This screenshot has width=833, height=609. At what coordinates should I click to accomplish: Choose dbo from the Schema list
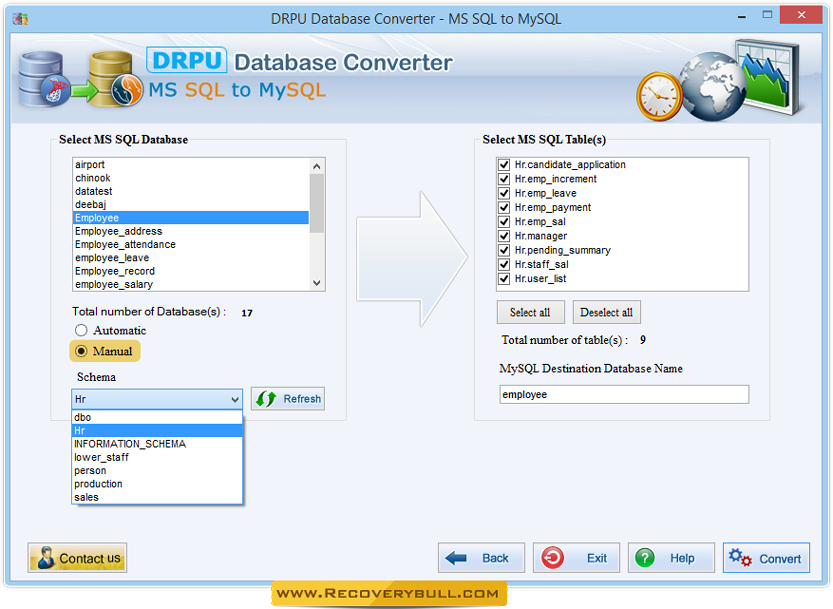157,417
